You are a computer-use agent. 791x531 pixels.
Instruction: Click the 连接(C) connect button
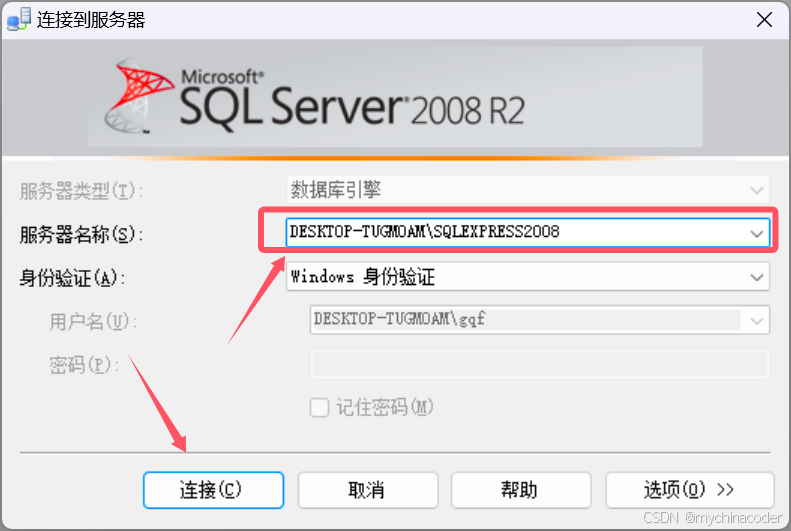click(213, 490)
